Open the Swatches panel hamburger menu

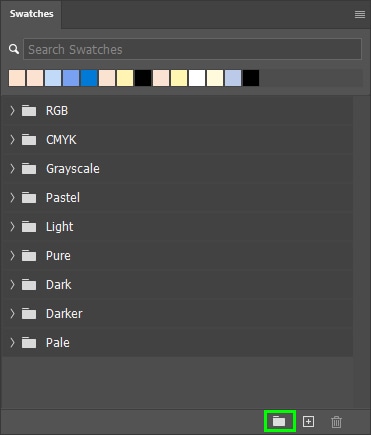360,15
